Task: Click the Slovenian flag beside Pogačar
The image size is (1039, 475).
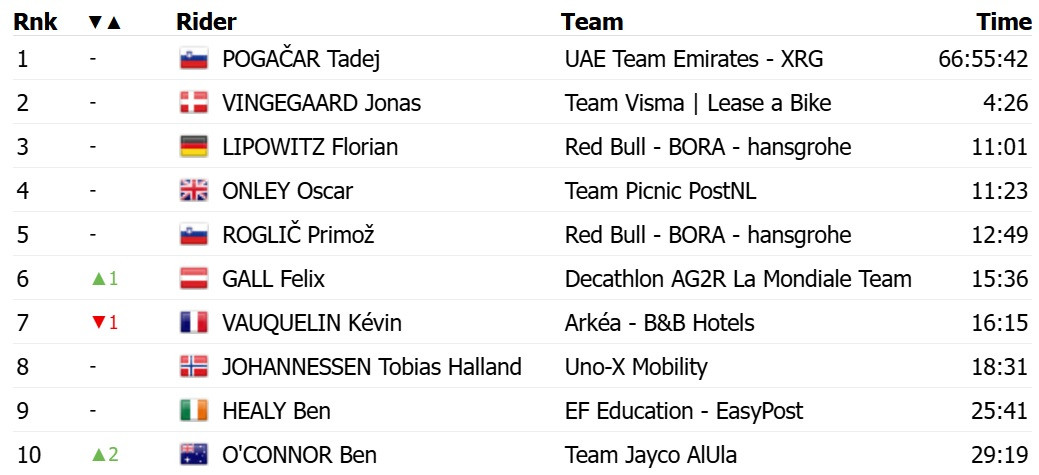Action: pyautogui.click(x=193, y=59)
